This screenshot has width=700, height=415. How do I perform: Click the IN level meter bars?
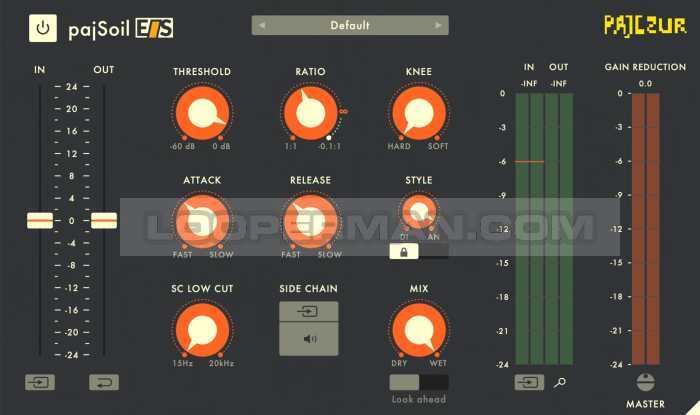(x=529, y=229)
